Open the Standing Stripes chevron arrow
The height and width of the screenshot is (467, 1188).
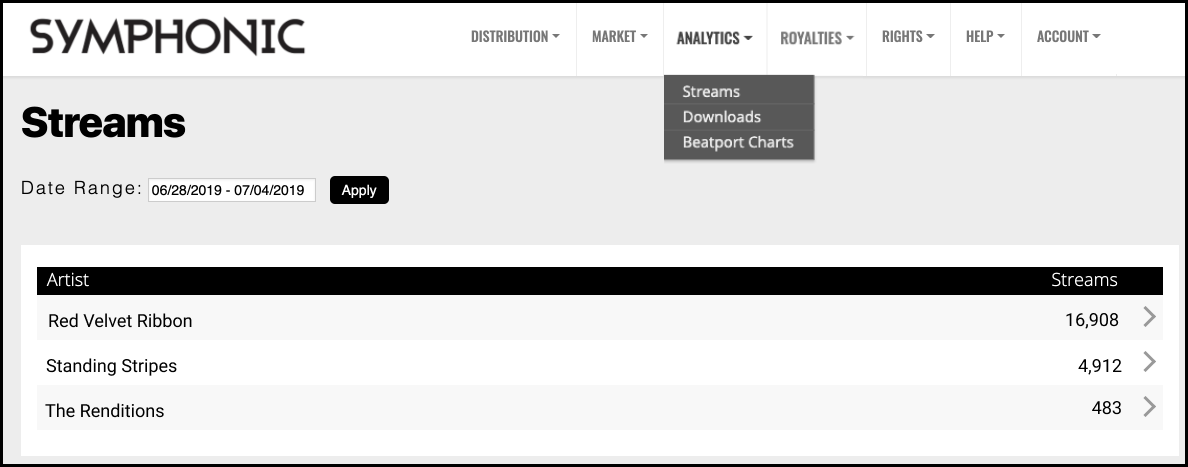pyautogui.click(x=1149, y=362)
